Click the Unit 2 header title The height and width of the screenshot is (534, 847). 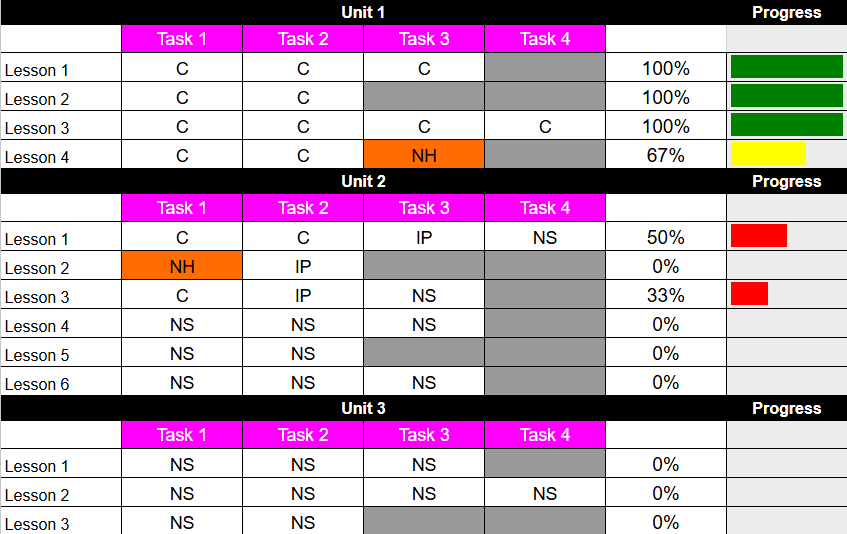(x=363, y=181)
